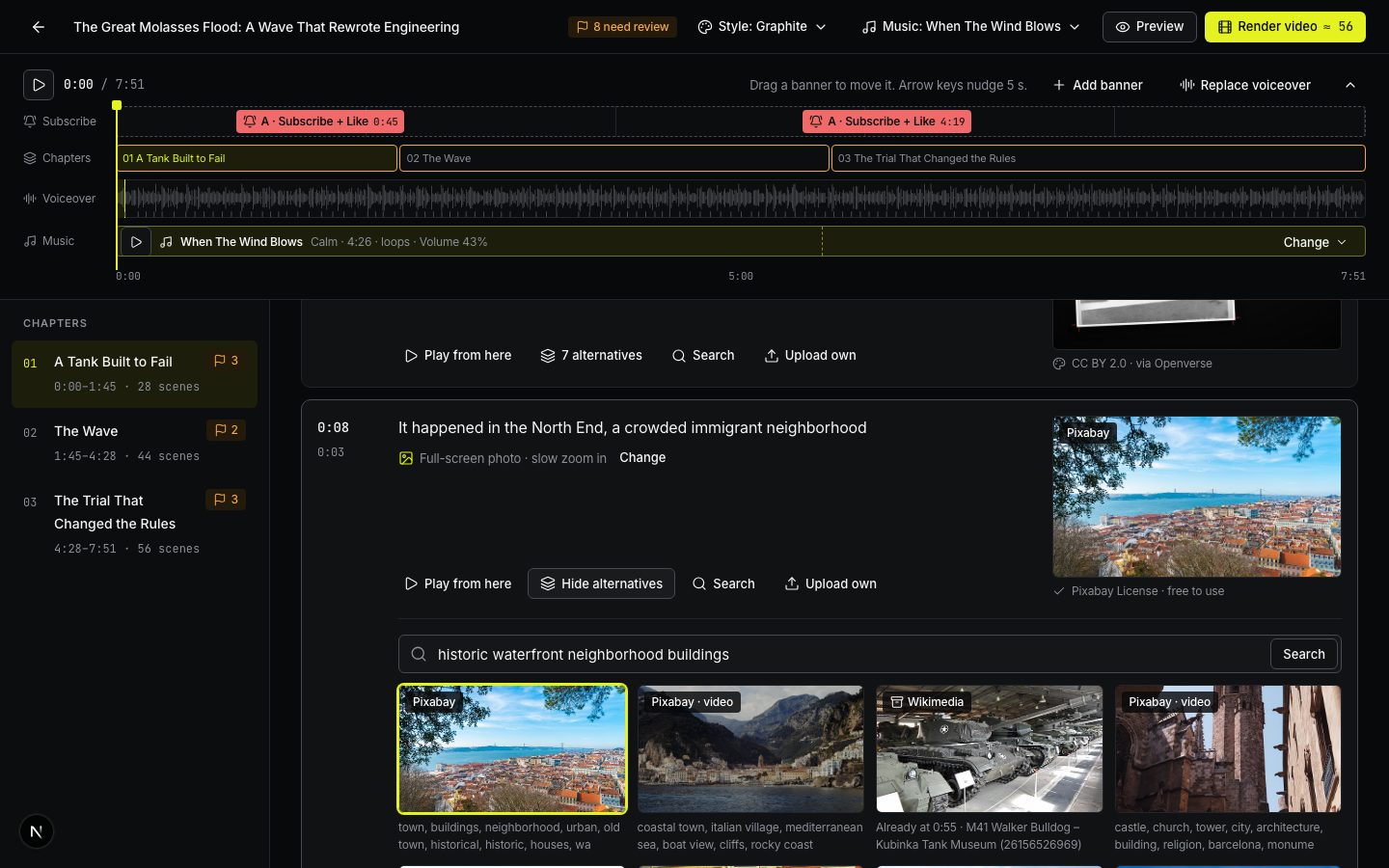1389x868 pixels.
Task: Select chapter block 03 The Trial That Changed the Rules
Action: pos(1099,158)
